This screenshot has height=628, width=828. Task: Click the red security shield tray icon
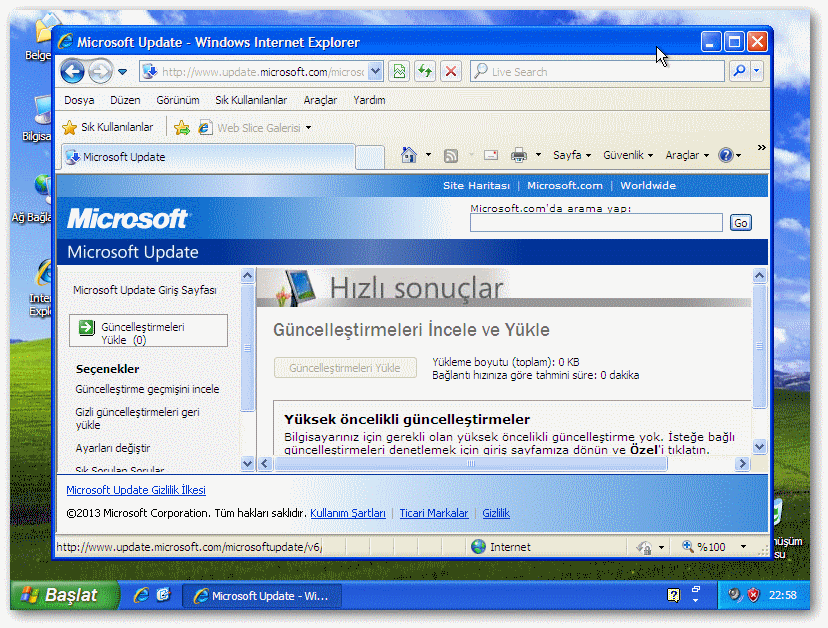[753, 595]
